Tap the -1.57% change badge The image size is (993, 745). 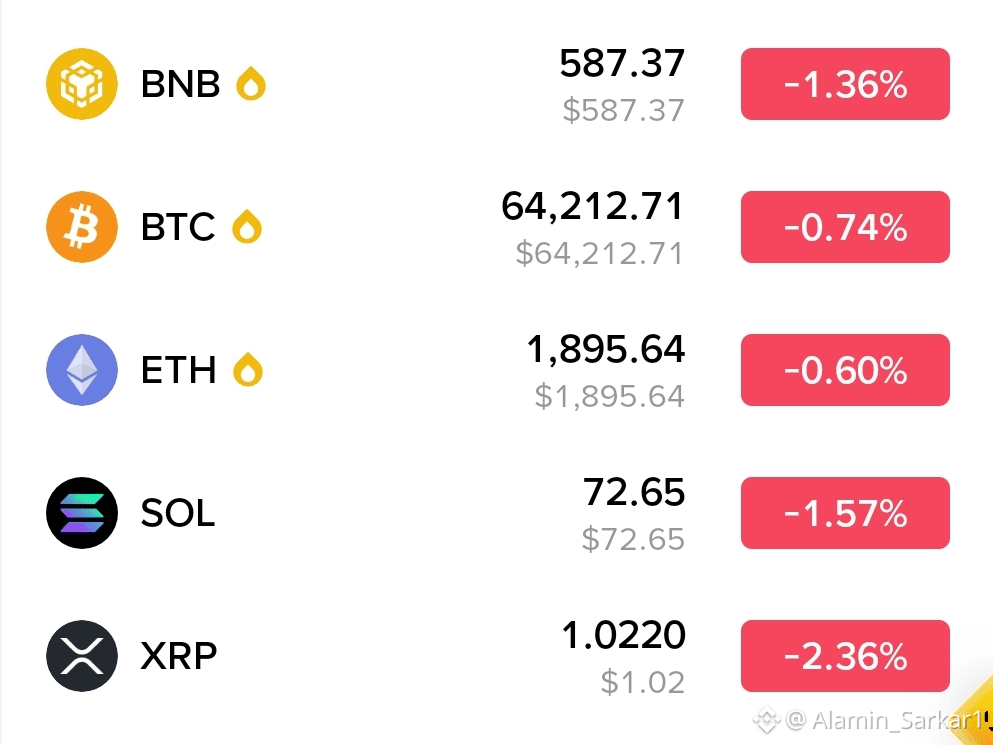[x=845, y=513]
